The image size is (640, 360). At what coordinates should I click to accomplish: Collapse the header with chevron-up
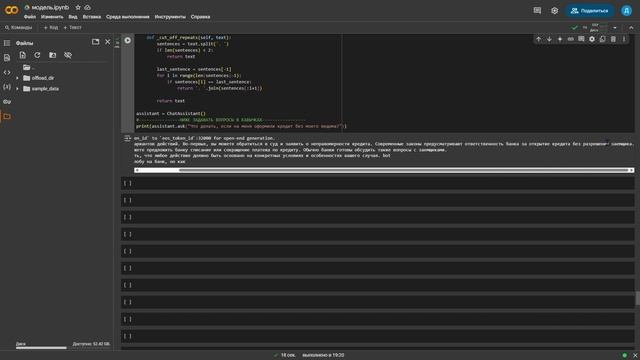pos(631,28)
